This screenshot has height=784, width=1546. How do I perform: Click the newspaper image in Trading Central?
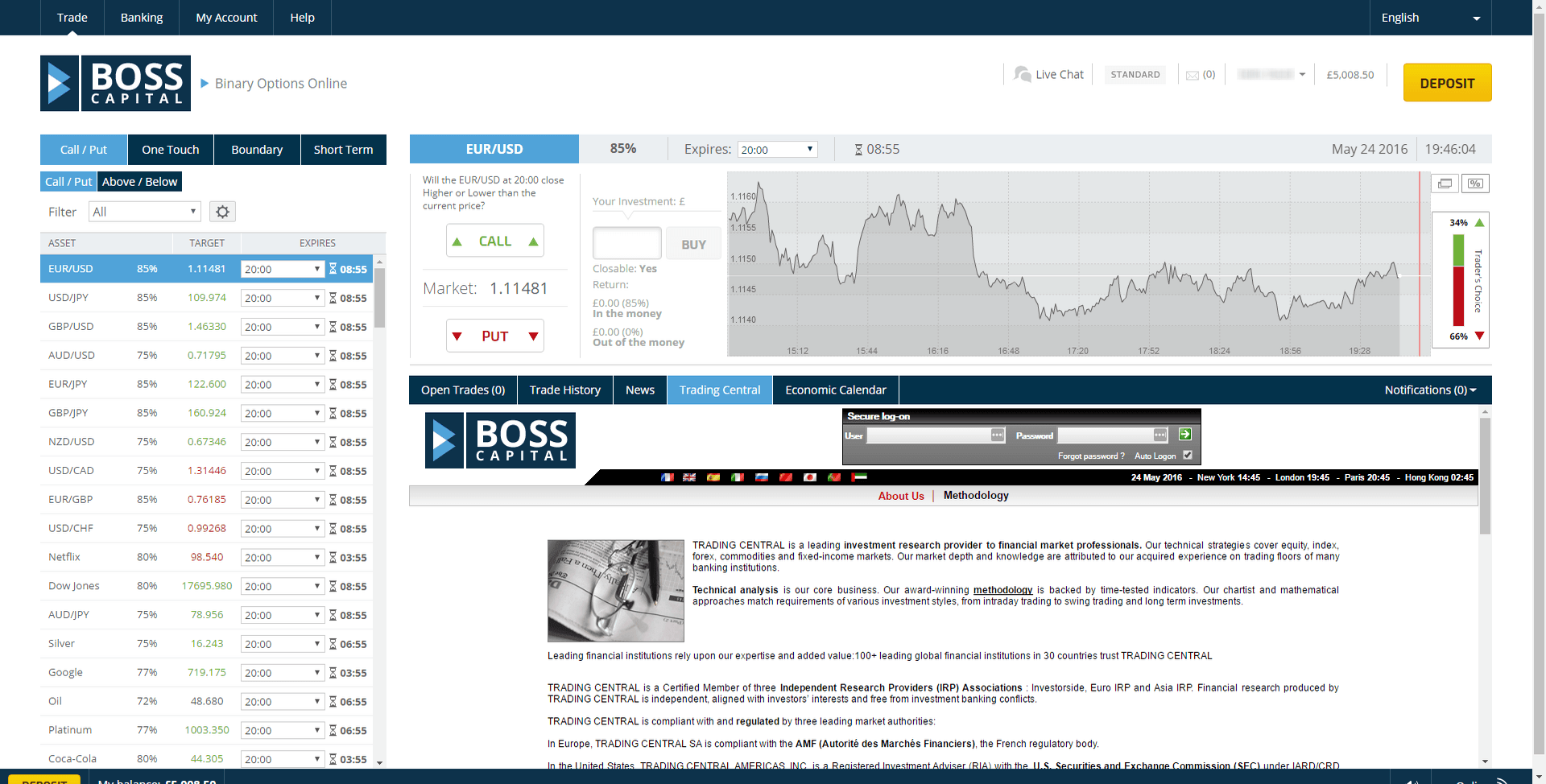616,591
